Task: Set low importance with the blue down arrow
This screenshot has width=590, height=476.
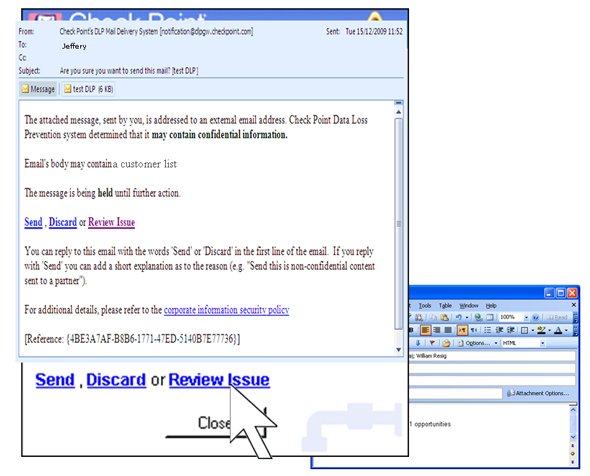Action: [x=418, y=343]
